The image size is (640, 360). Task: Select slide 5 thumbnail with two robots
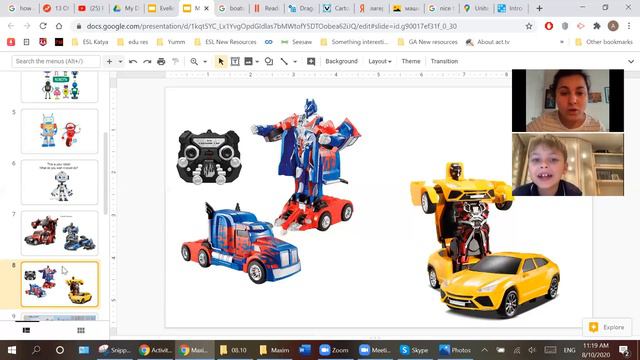pyautogui.click(x=60, y=131)
